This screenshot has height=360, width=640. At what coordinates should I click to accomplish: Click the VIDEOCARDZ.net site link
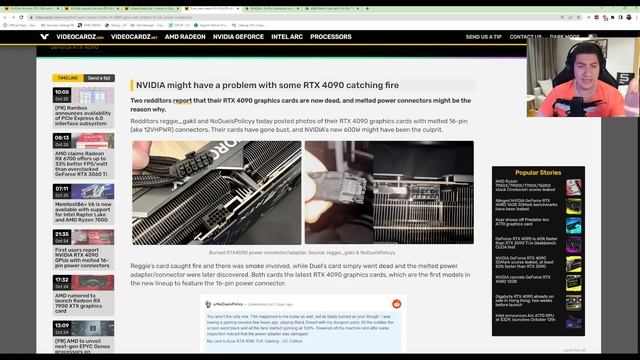pyautogui.click(x=134, y=37)
